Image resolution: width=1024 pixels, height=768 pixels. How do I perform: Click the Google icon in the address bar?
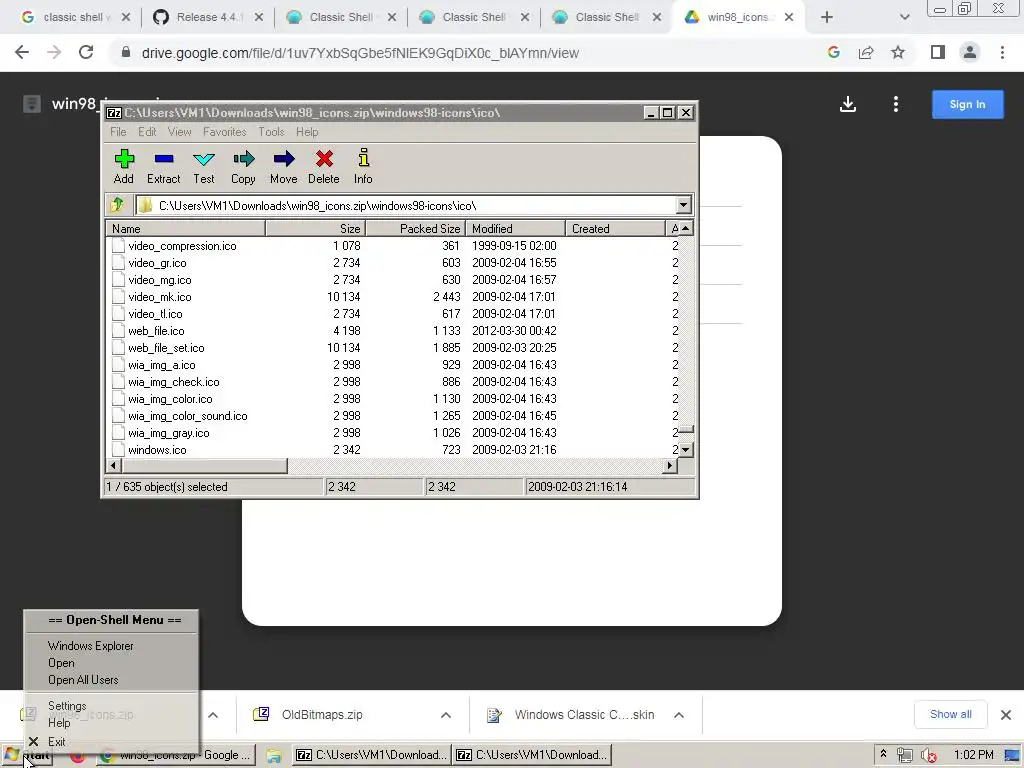833,52
